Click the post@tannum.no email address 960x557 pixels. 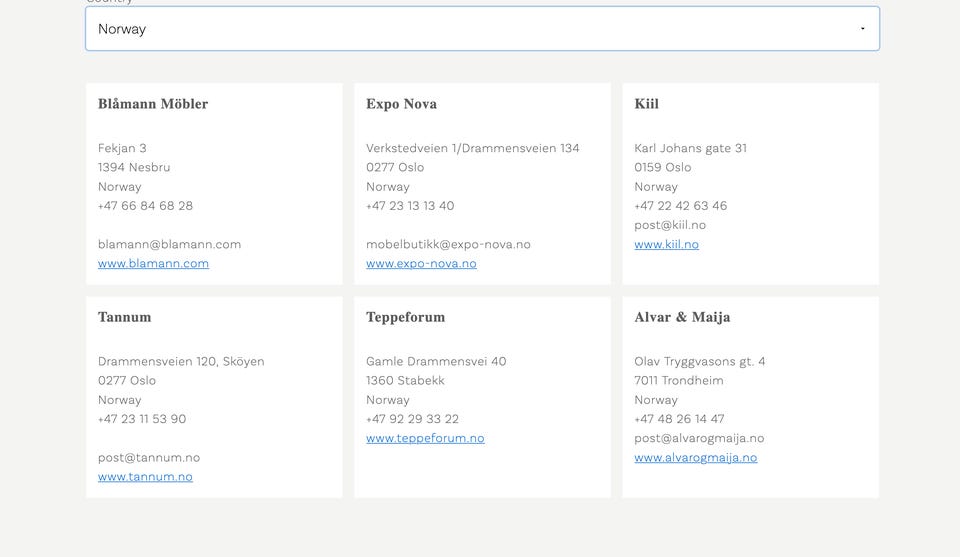click(x=149, y=458)
